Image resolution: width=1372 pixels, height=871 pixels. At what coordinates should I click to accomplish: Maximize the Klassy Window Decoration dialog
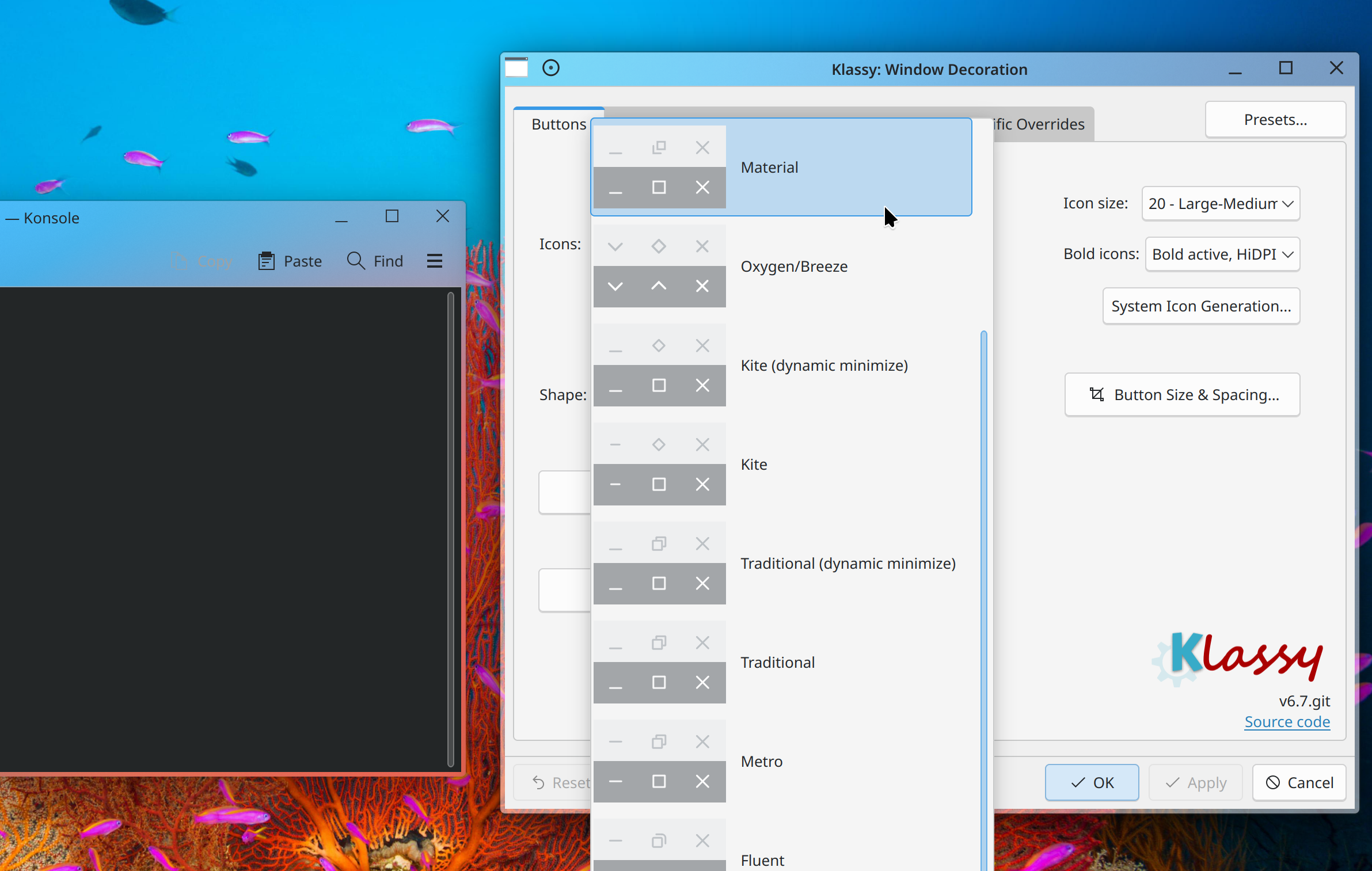click(x=1286, y=69)
